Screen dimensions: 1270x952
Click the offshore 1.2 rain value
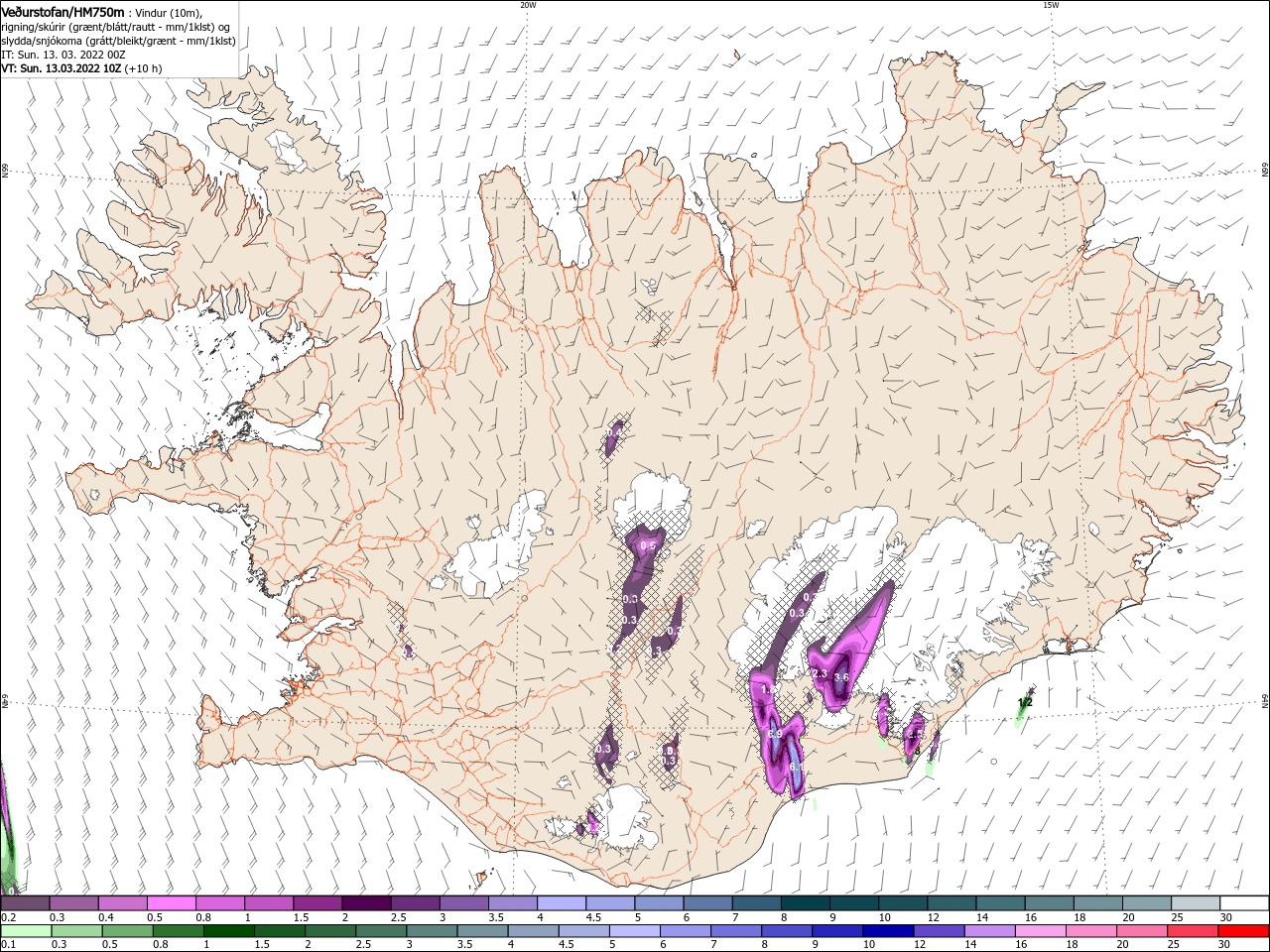(1026, 702)
